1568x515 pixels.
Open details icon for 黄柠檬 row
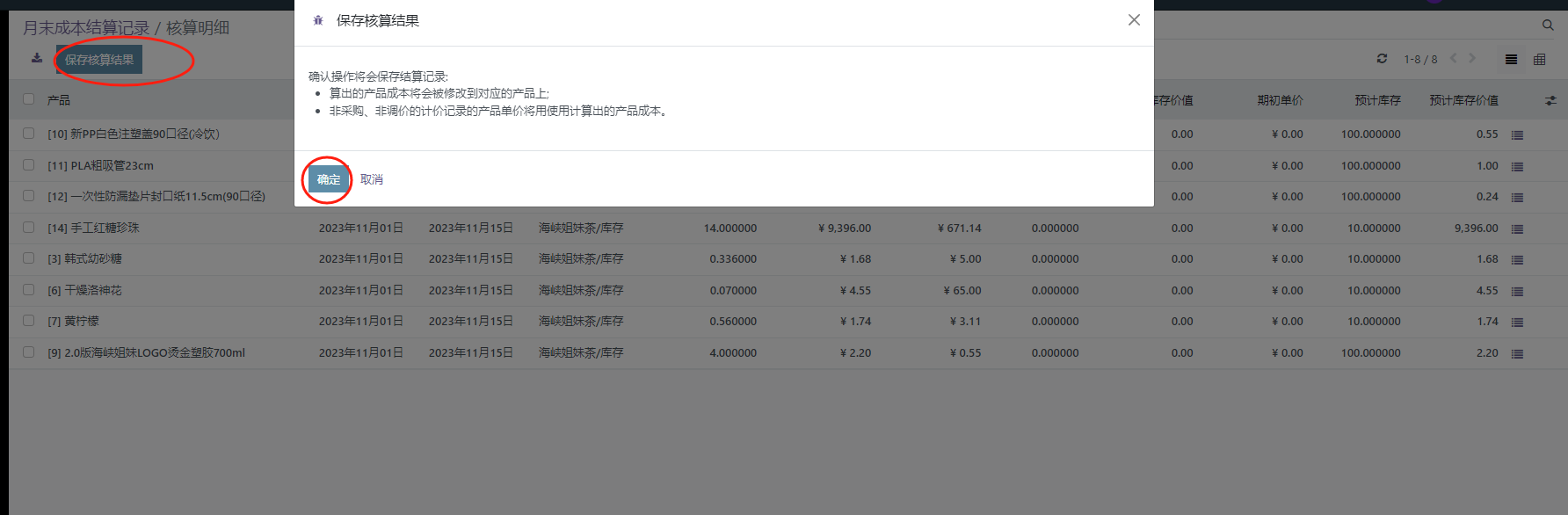pos(1517,323)
